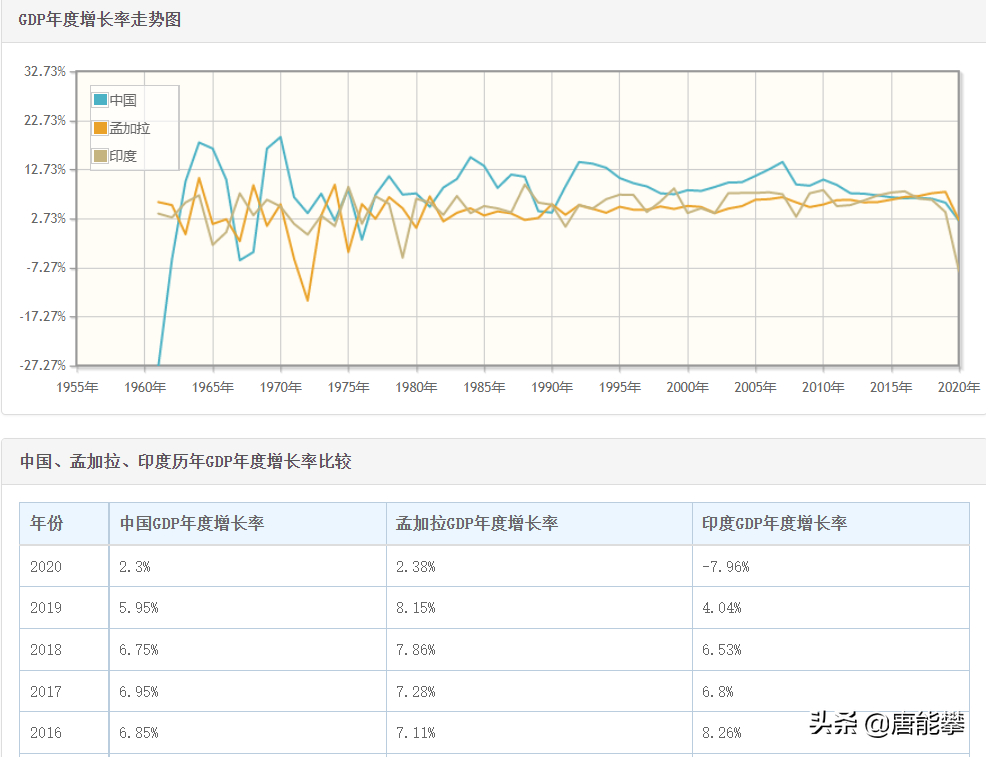
Task: Select the 2018 year cell
Action: pos(46,649)
